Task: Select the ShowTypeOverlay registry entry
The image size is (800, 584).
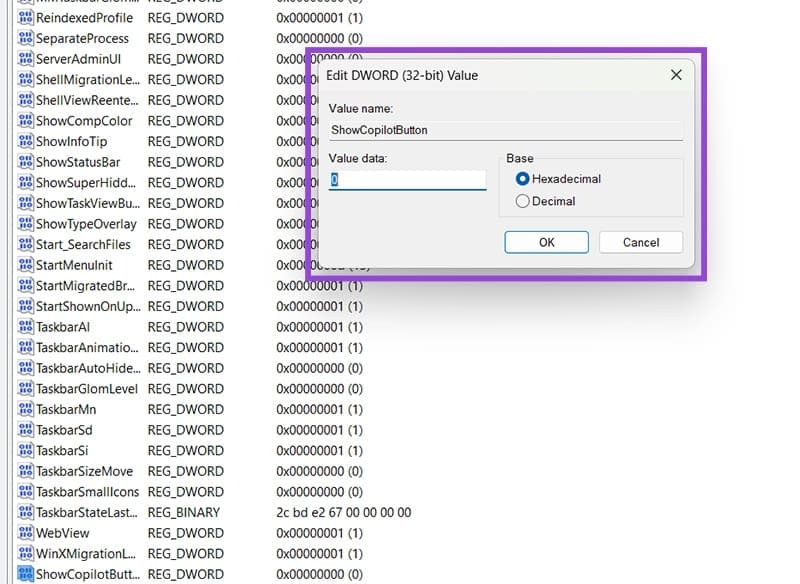Action: coord(86,224)
